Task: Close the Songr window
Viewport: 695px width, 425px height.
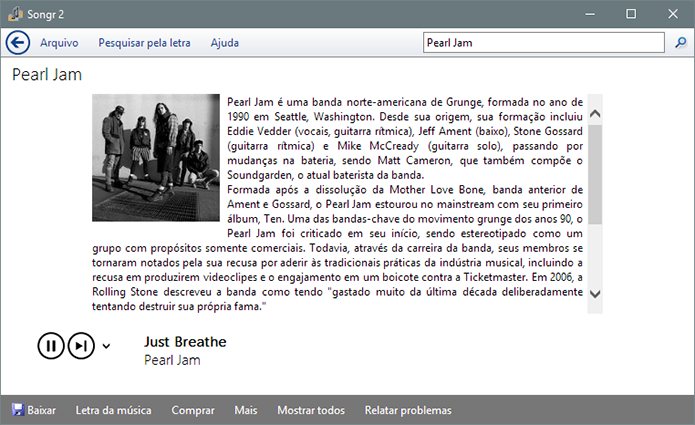Action: 673,14
